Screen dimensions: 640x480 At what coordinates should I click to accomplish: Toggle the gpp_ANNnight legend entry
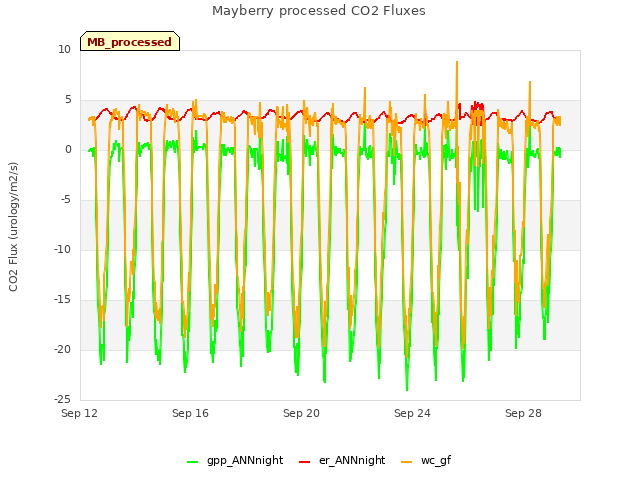pyautogui.click(x=235, y=460)
